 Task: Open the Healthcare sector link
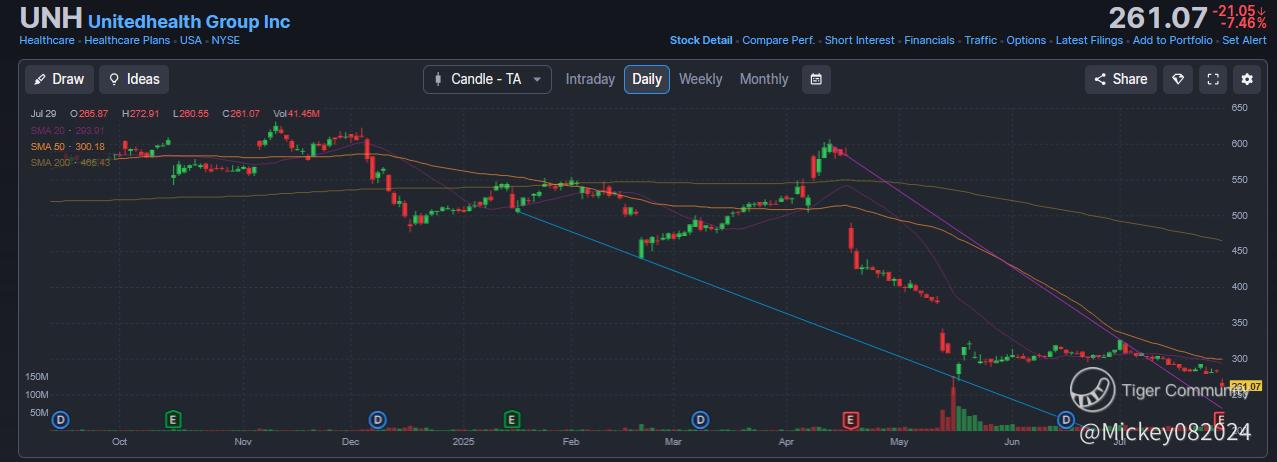47,41
